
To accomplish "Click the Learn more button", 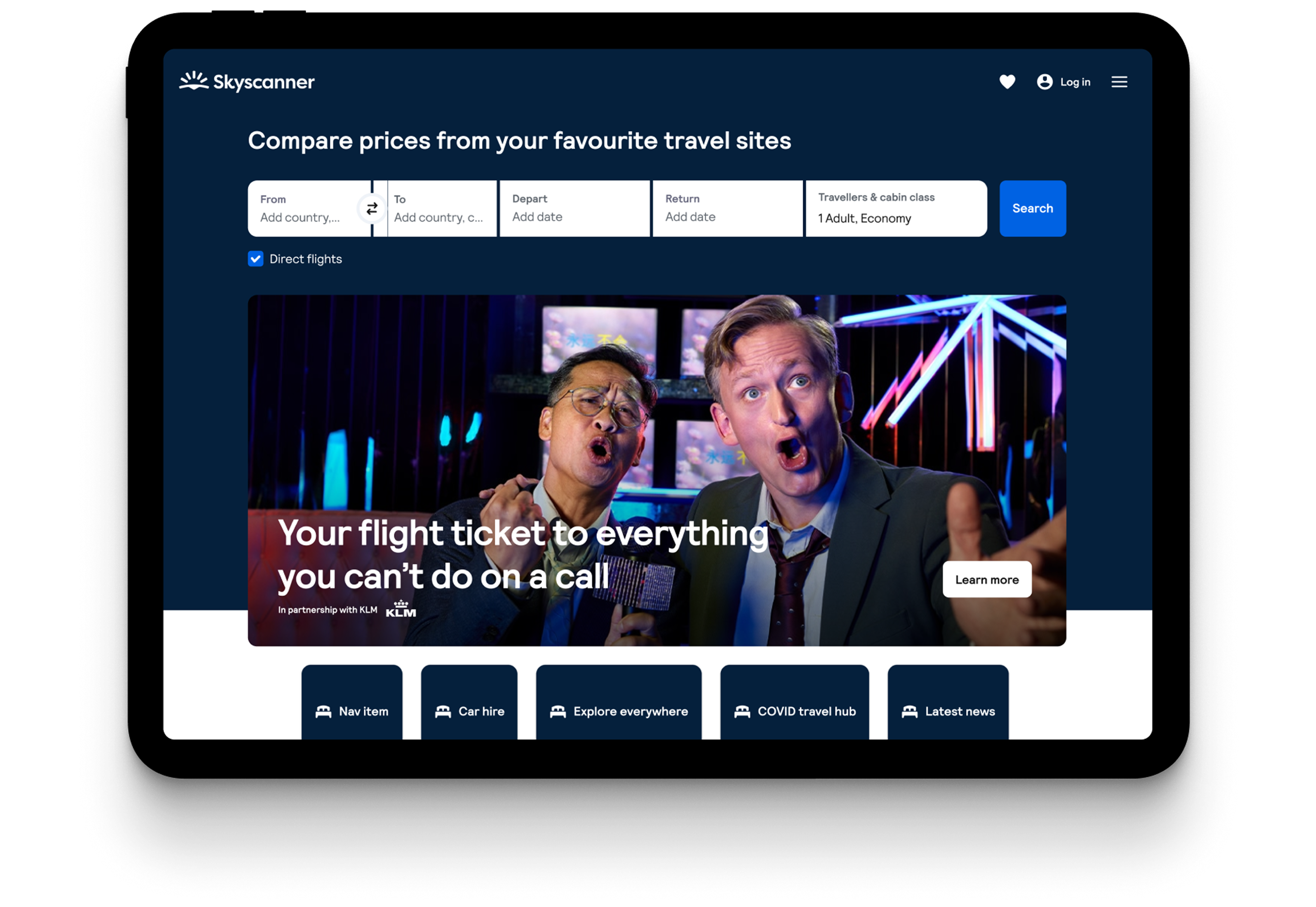I will [x=986, y=579].
